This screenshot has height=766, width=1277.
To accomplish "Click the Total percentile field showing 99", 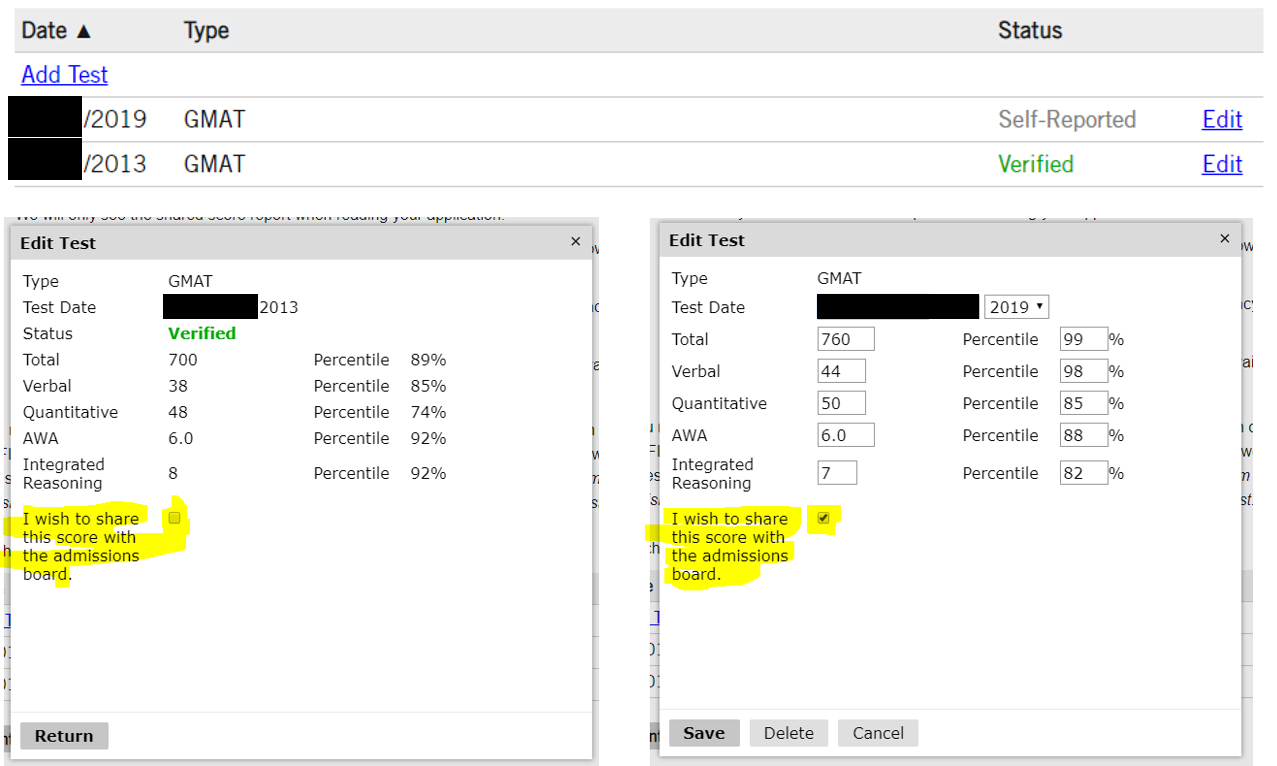I will point(1083,339).
